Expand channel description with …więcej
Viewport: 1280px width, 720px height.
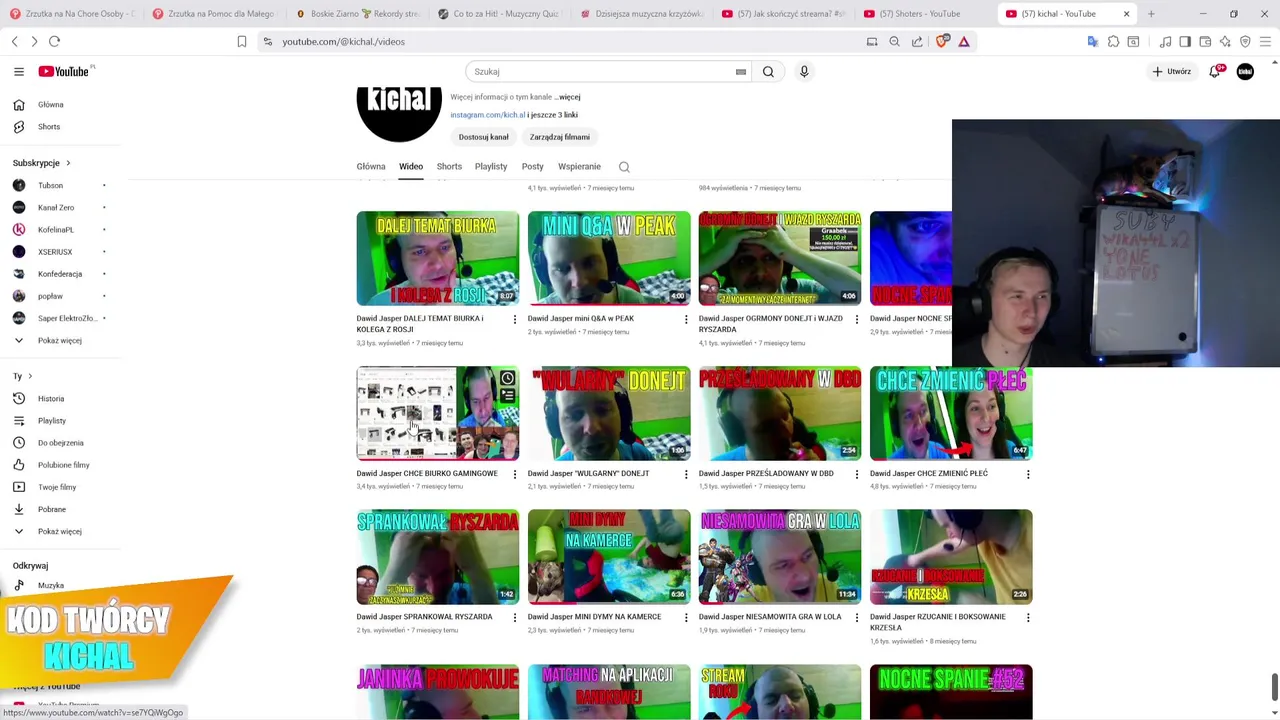tap(567, 97)
